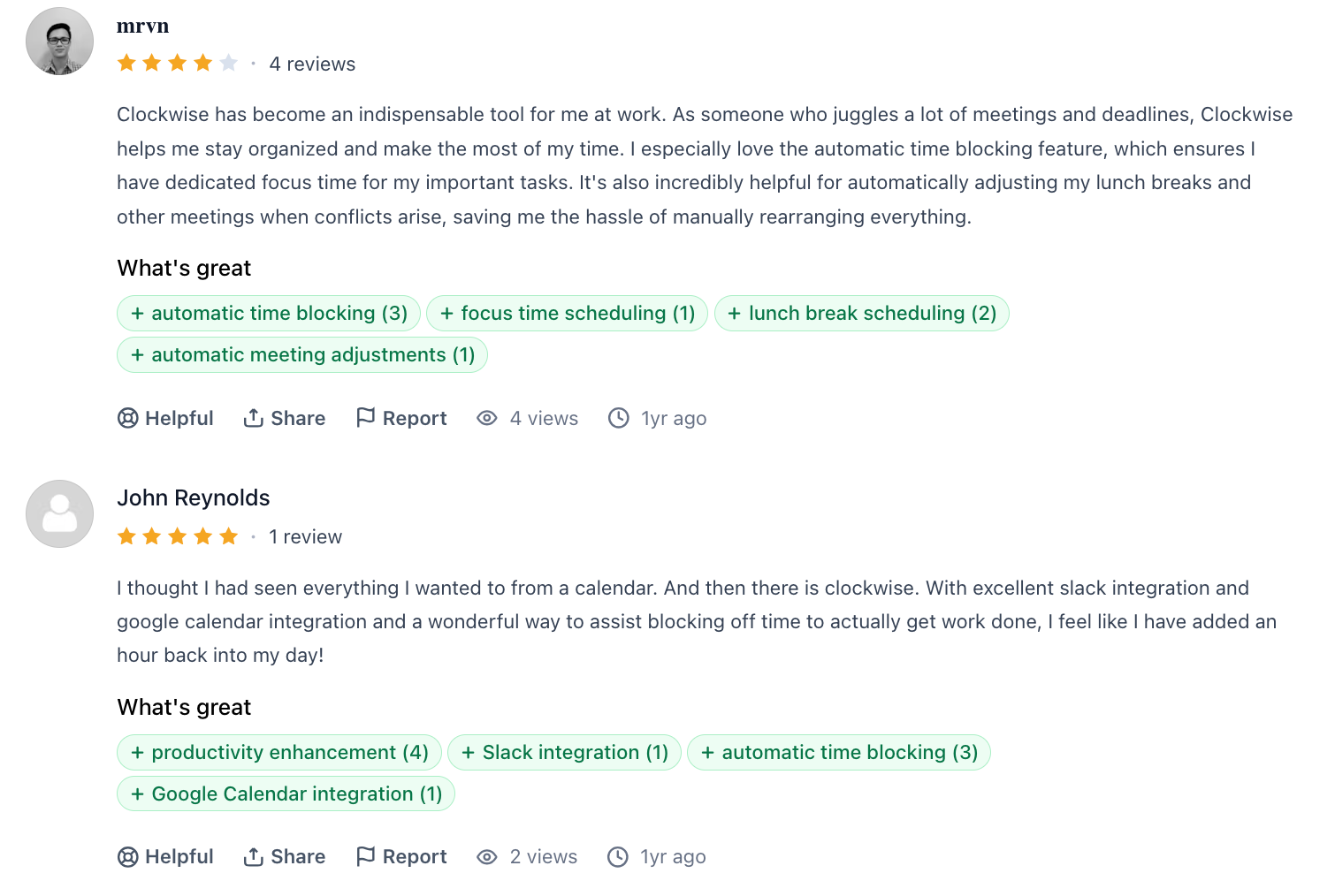Click the clock icon next to 1yr ago
The image size is (1335, 896).
[x=619, y=418]
